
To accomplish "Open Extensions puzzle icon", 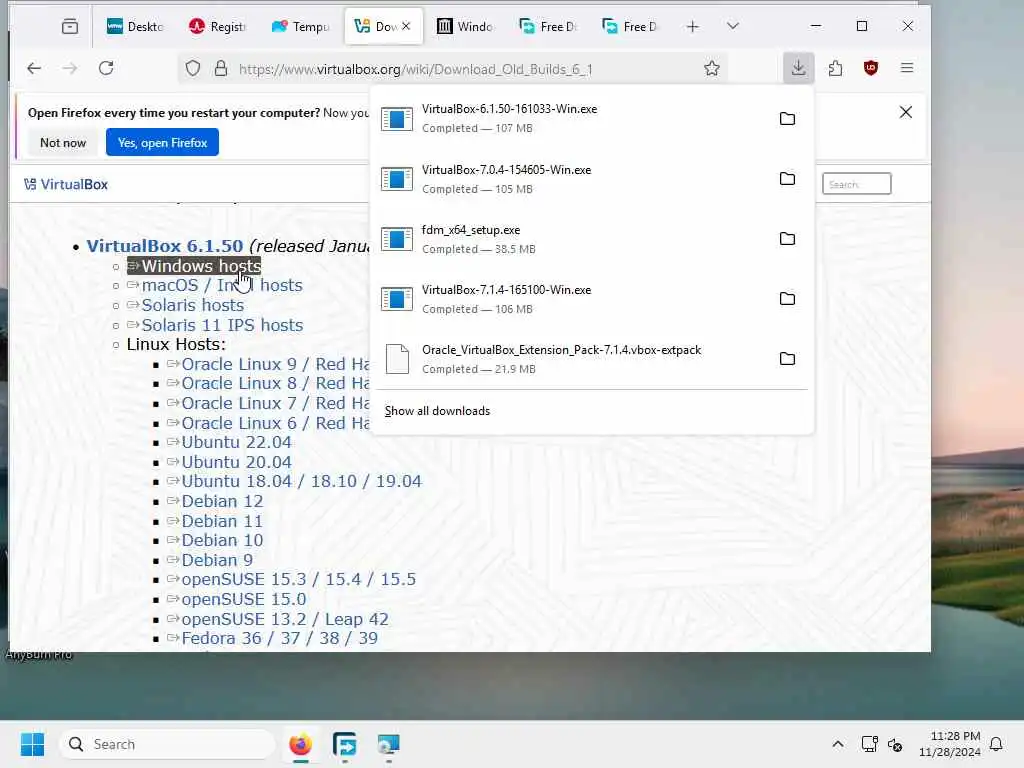I will point(835,68).
